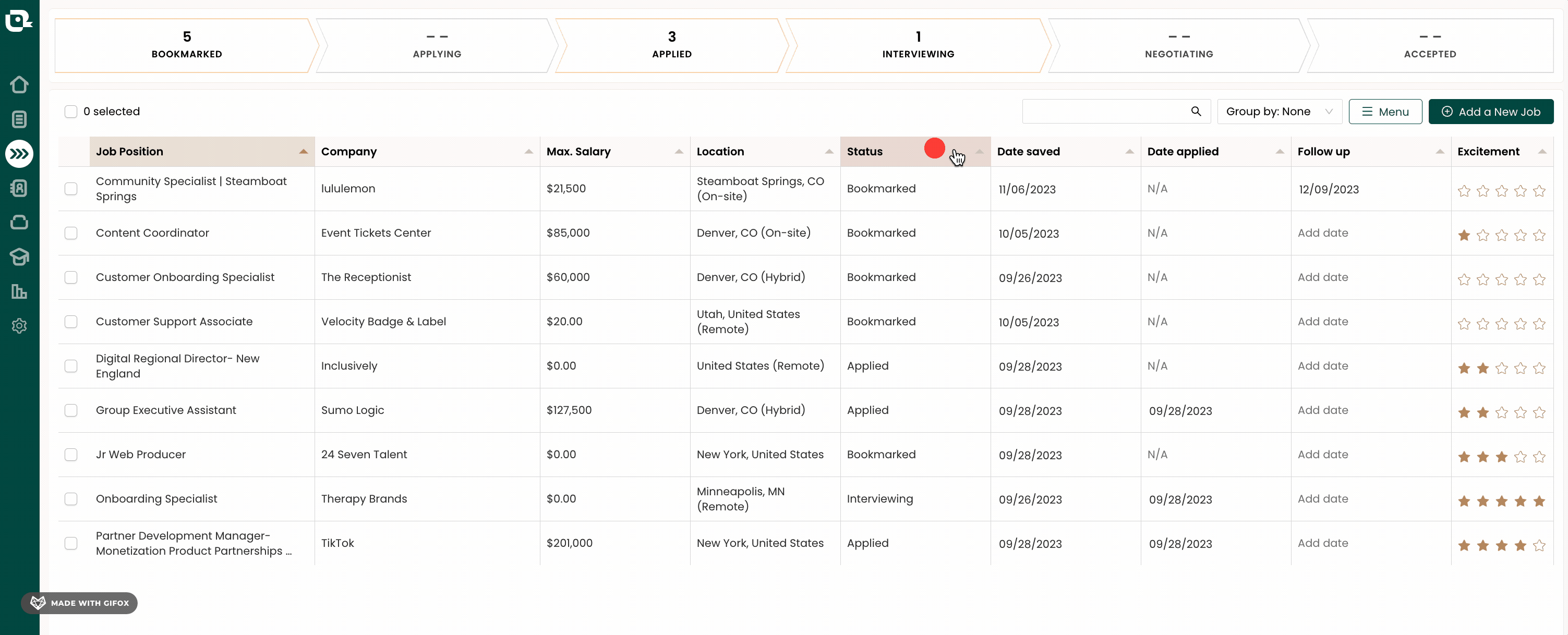Image resolution: width=1568 pixels, height=635 pixels.
Task: Toggle the select-all checkbox beside '0 selected'
Action: click(71, 112)
